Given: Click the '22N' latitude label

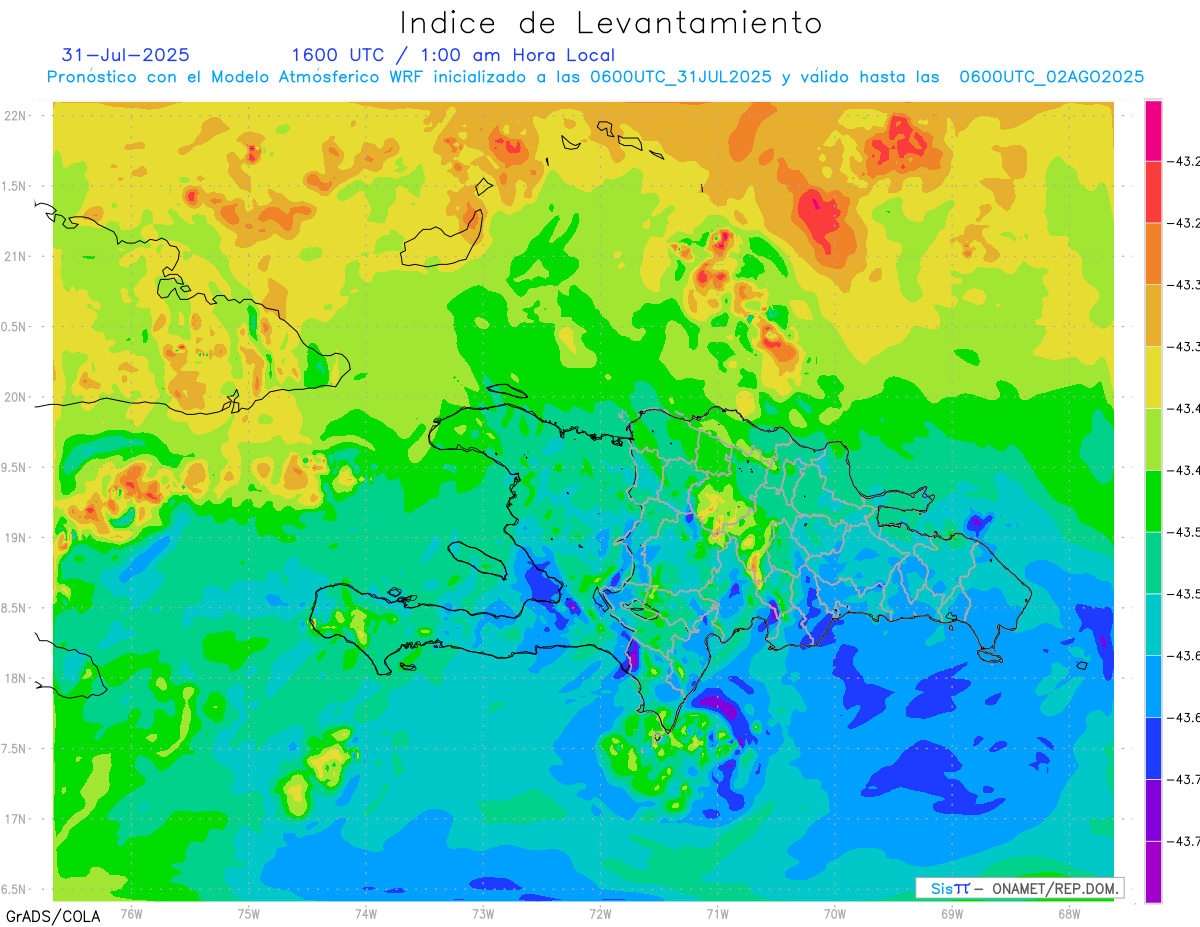Looking at the screenshot, I should [15, 115].
